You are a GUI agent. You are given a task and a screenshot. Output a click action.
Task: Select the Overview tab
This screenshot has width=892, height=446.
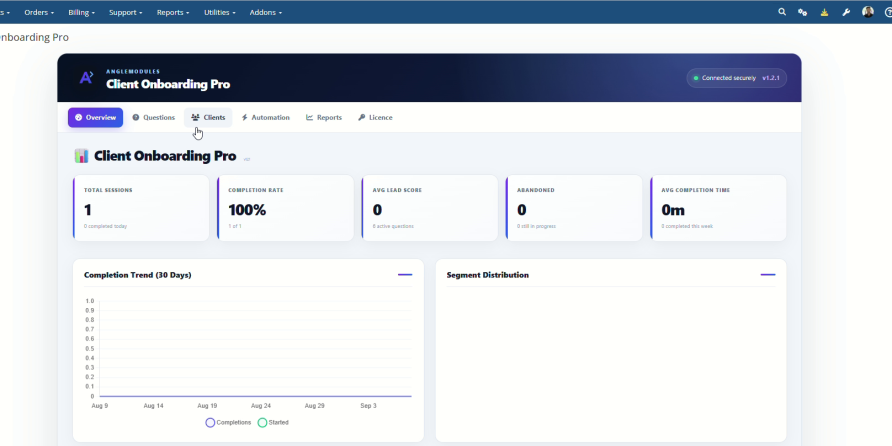(96, 117)
